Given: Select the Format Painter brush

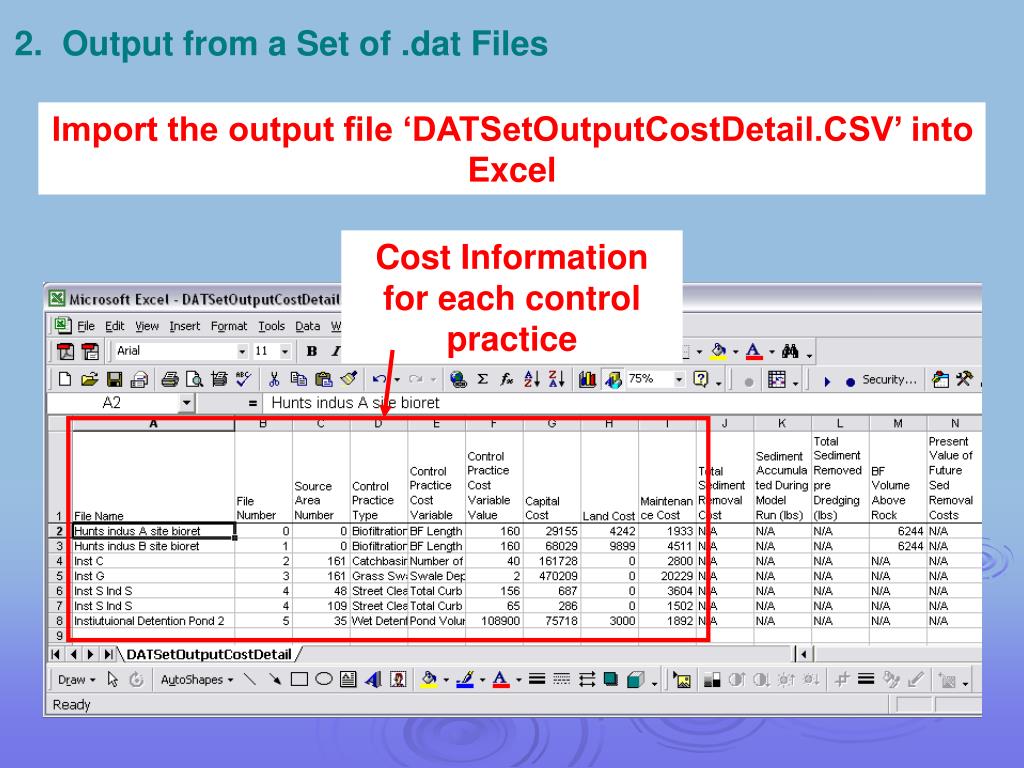Looking at the screenshot, I should [x=349, y=379].
